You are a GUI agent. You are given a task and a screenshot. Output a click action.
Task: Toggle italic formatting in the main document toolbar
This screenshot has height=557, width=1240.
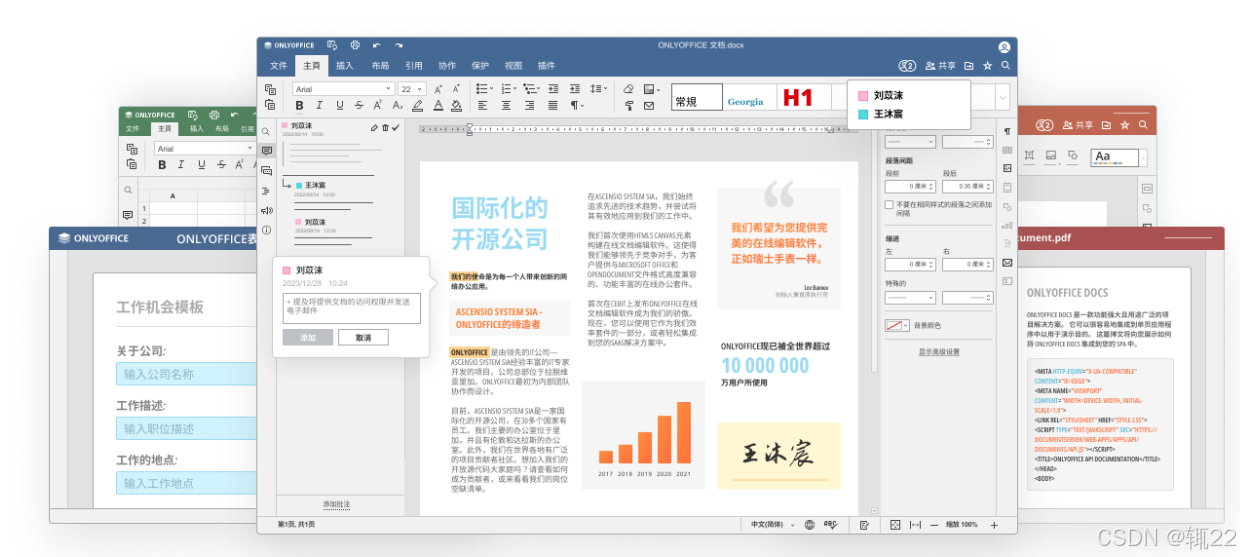319,105
